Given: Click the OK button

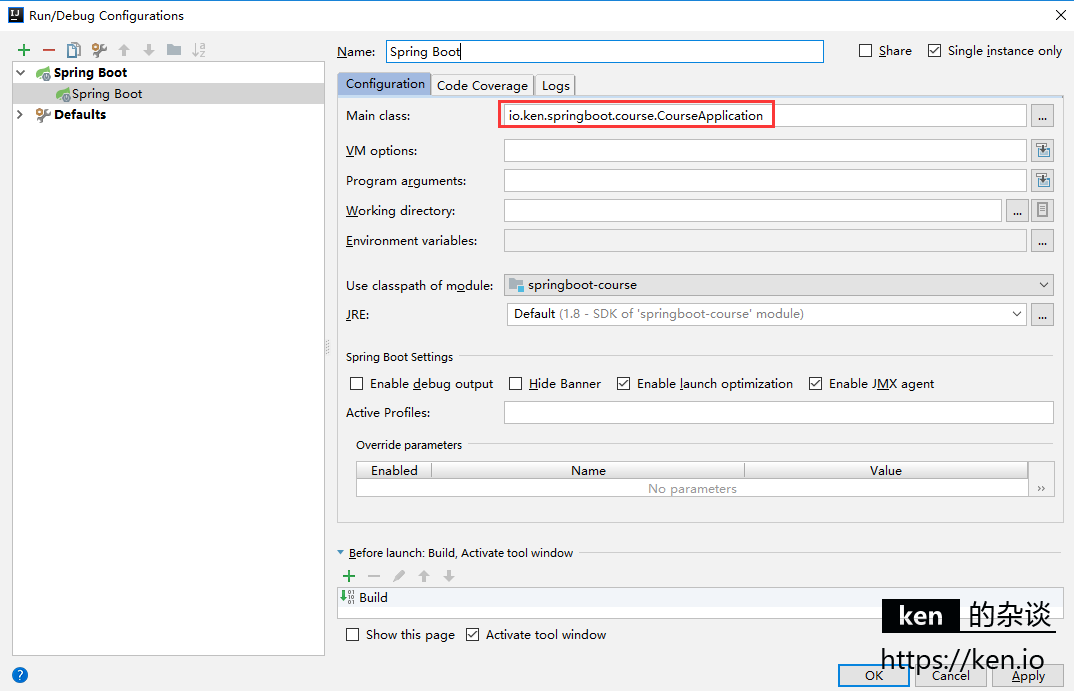Looking at the screenshot, I should pyautogui.click(x=874, y=675).
